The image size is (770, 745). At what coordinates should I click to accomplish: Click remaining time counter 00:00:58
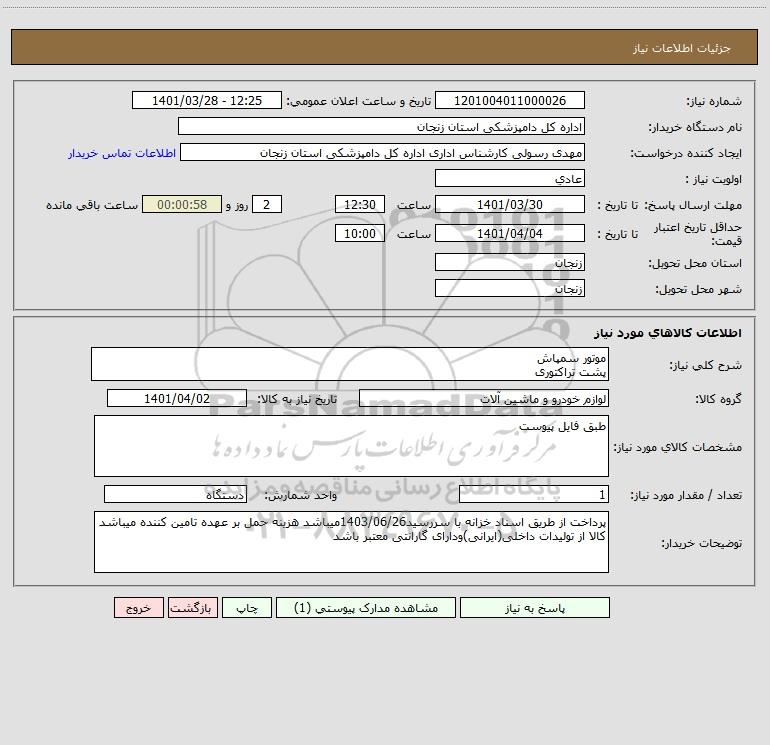click(182, 204)
